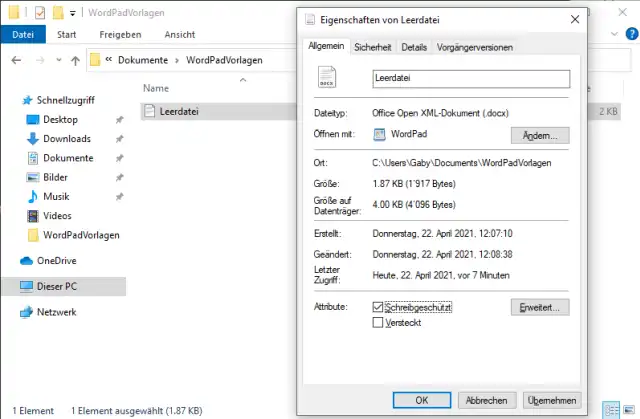Click Dokumente in the address breadcrumb

click(x=143, y=60)
